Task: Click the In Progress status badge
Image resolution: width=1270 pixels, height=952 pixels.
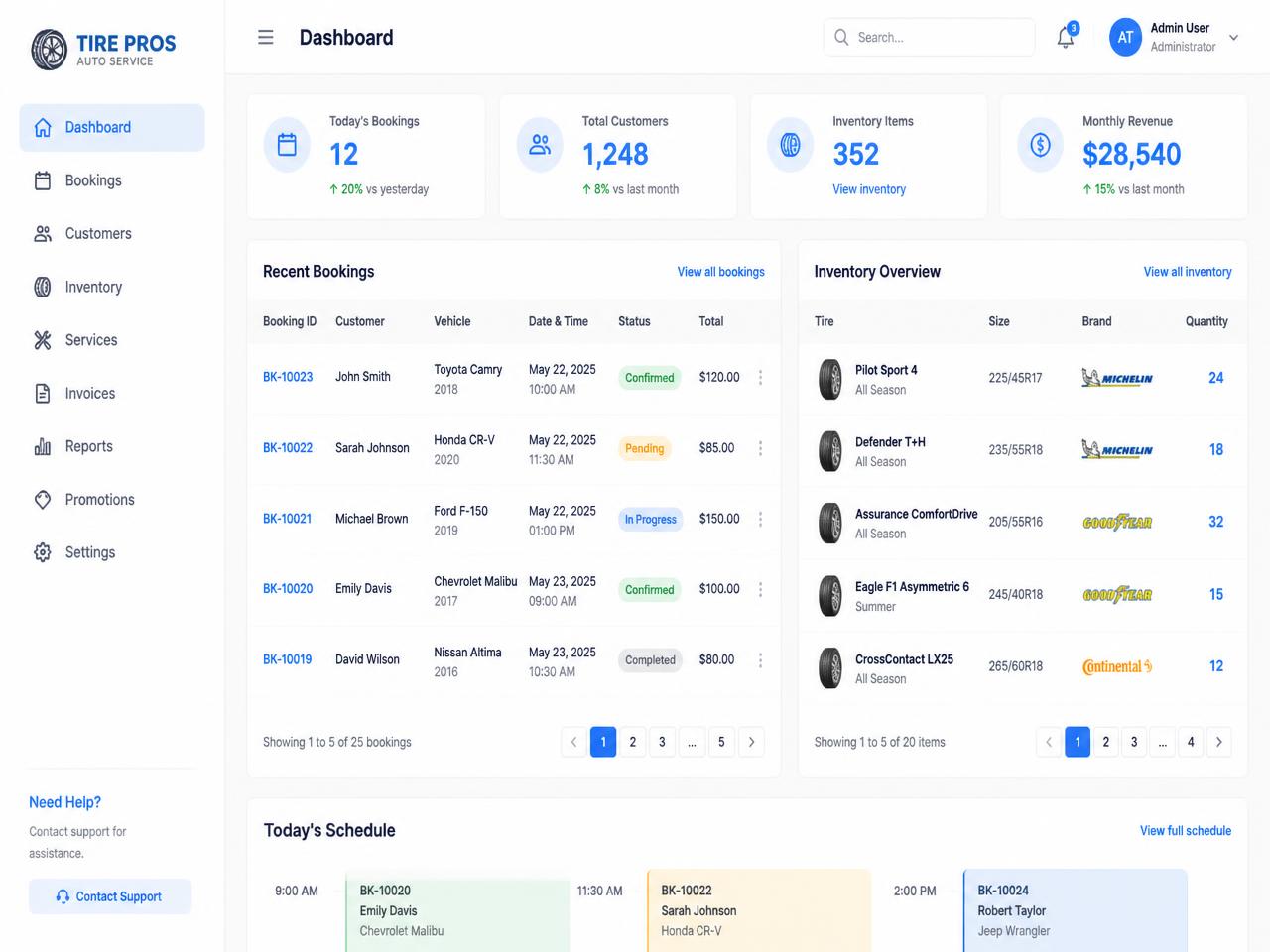Action: coord(651,519)
